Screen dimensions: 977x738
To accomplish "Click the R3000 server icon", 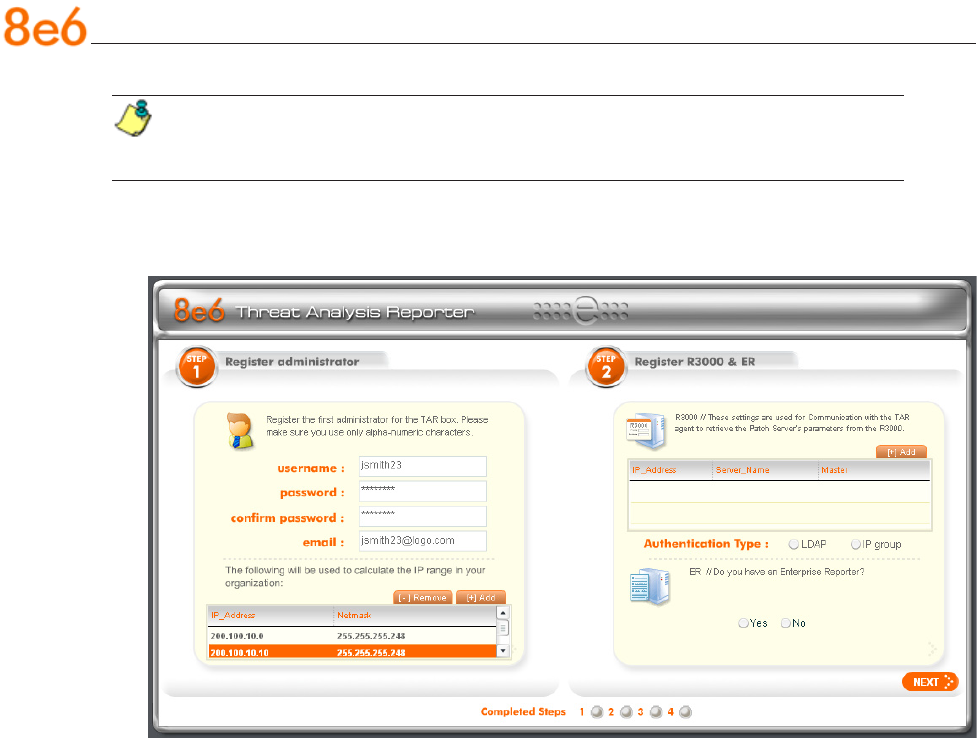I will click(646, 431).
